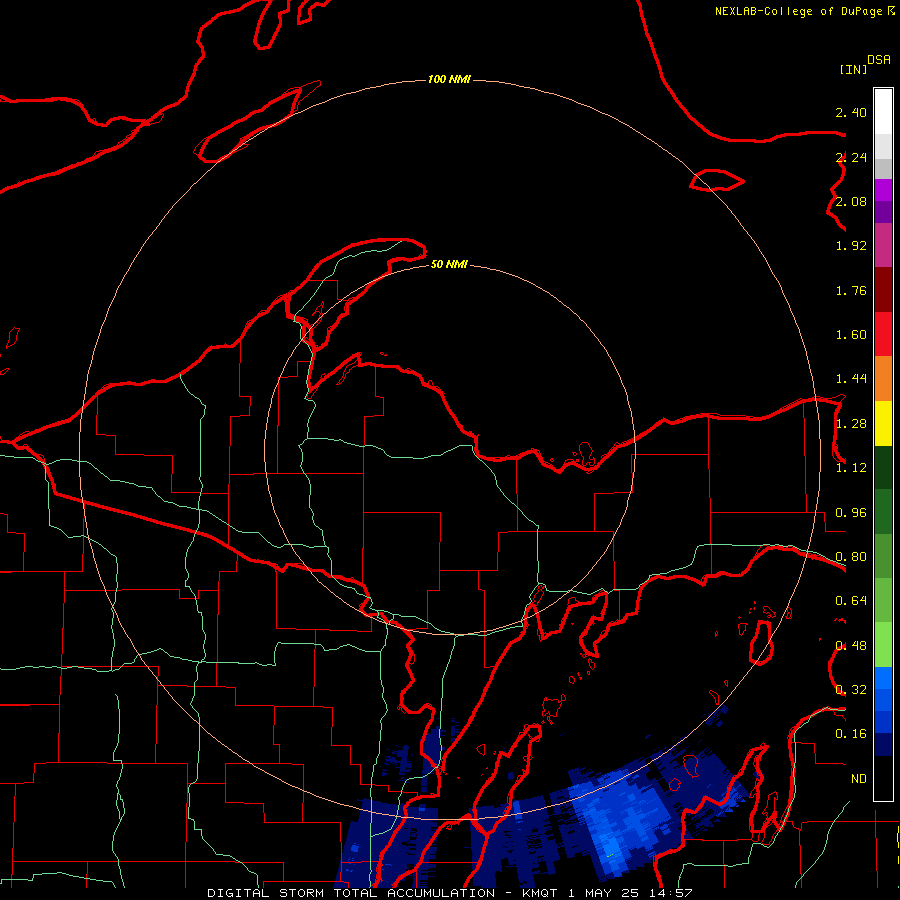Click the 0.64 legend value
This screenshot has height=900, width=900.
(x=851, y=601)
